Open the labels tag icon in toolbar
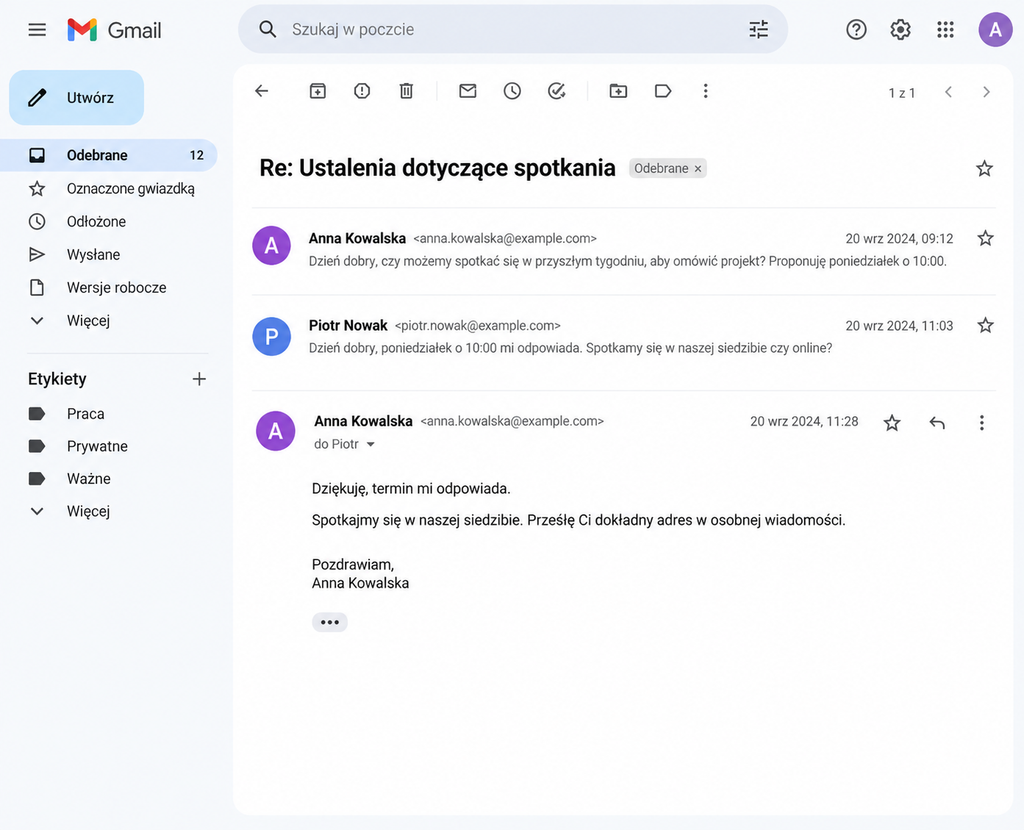The height and width of the screenshot is (830, 1024). point(663,91)
